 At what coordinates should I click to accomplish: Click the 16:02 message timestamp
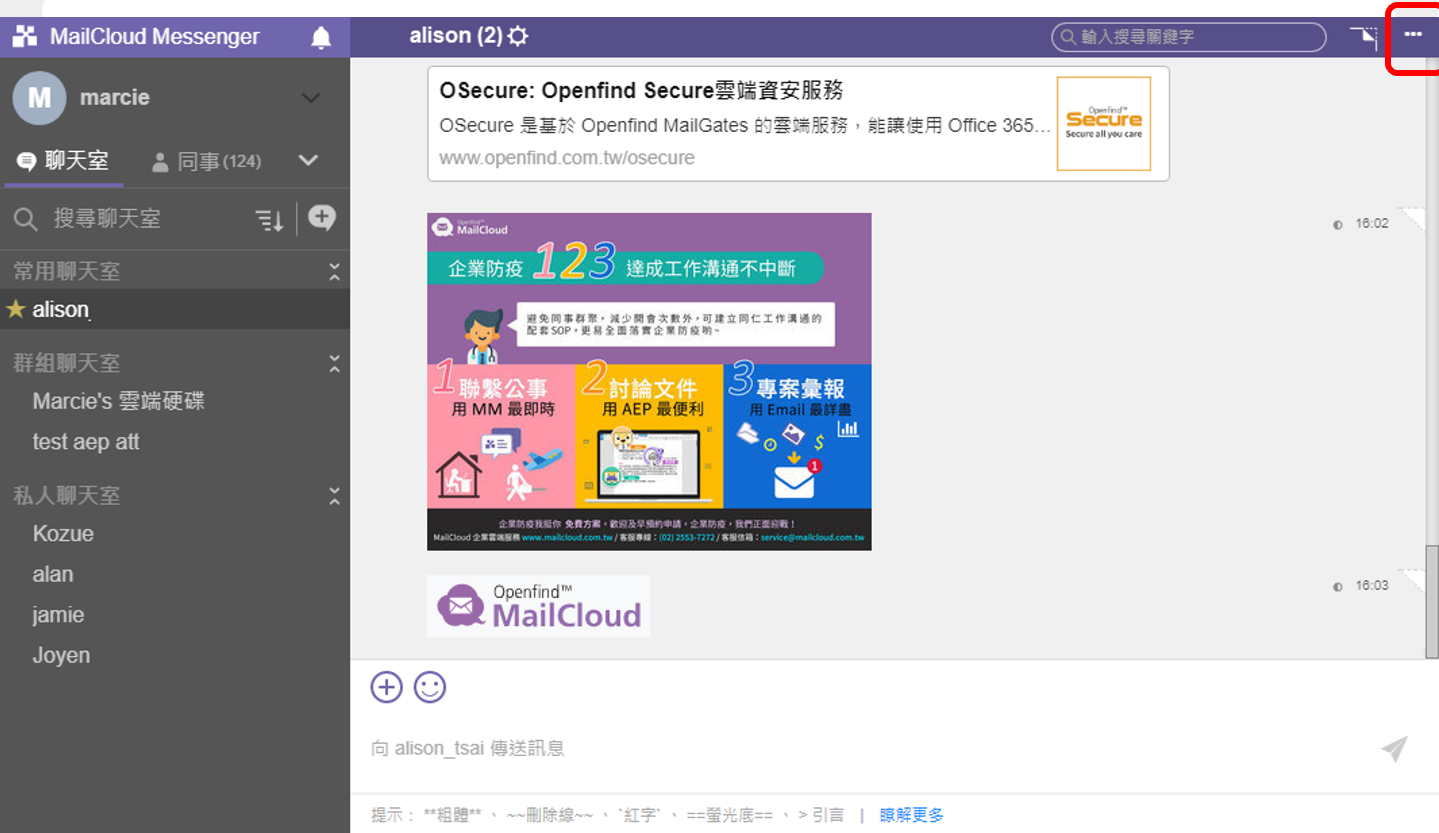(x=1372, y=224)
